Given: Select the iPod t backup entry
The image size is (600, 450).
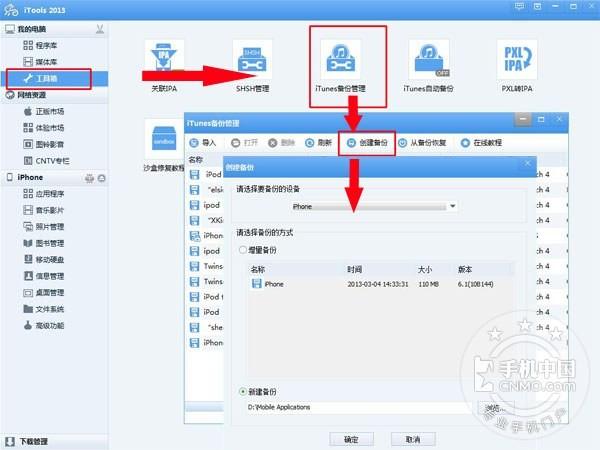Looking at the screenshot, I should pyautogui.click(x=207, y=297).
